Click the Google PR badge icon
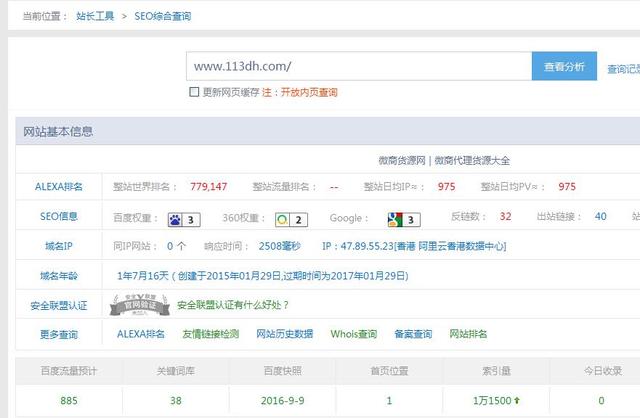This screenshot has width=640, height=418. [404, 220]
